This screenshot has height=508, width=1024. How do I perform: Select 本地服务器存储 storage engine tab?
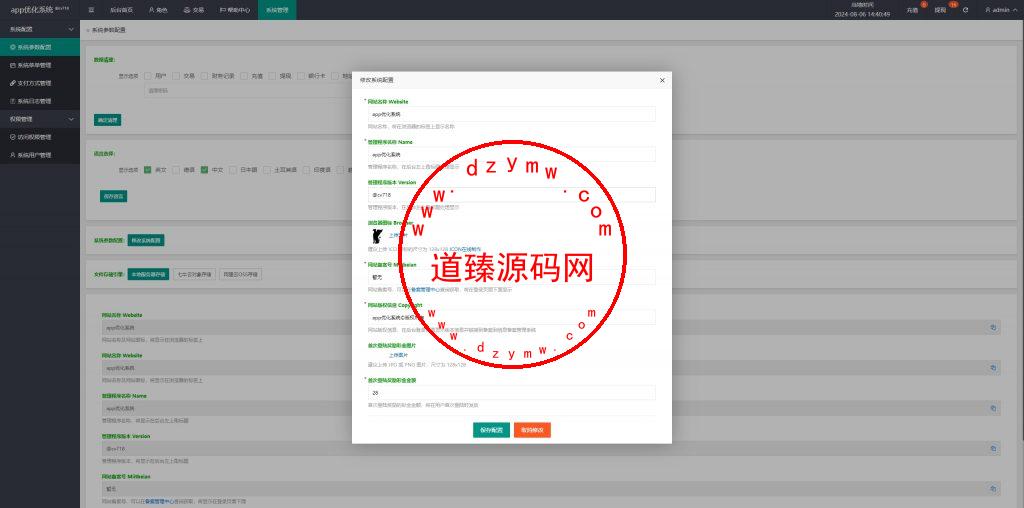click(148, 274)
